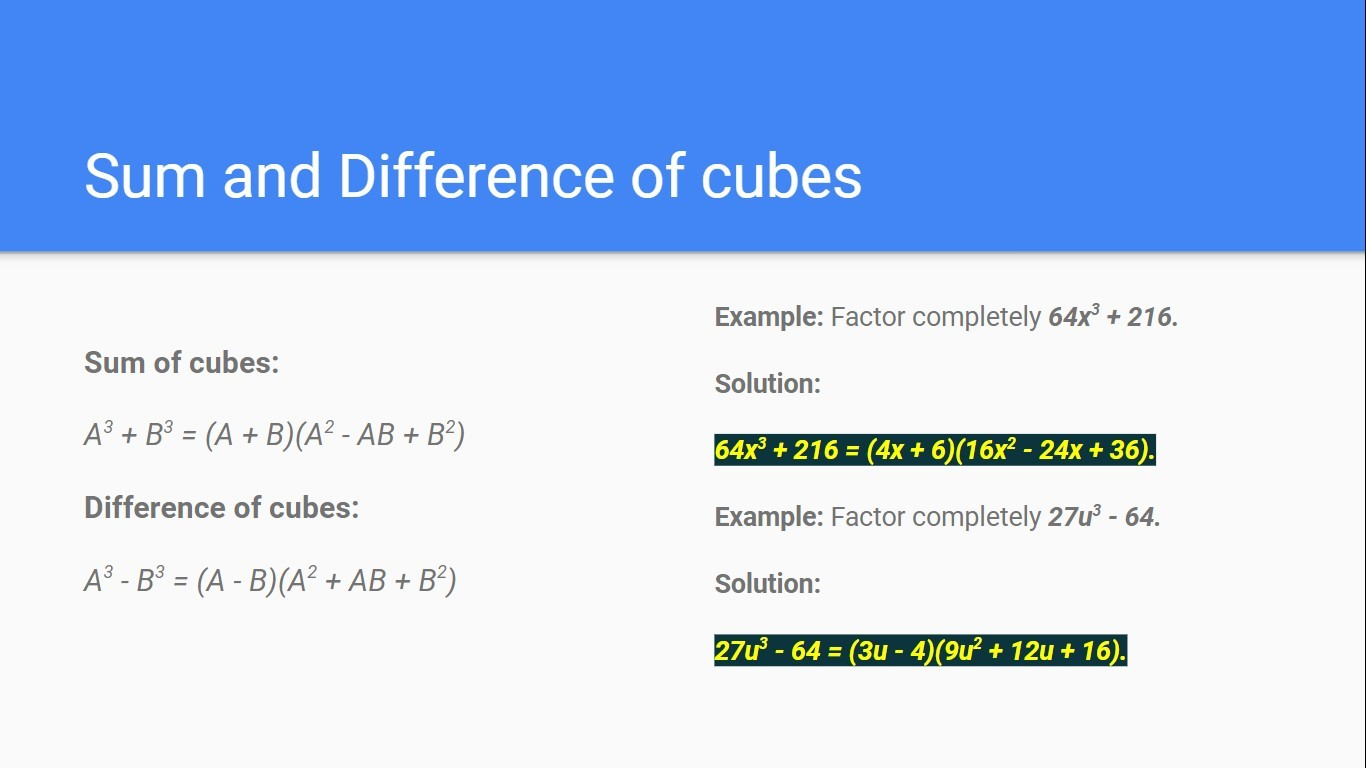Viewport: 1366px width, 768px height.
Task: Click the second 'Solution:' label
Action: pos(768,583)
